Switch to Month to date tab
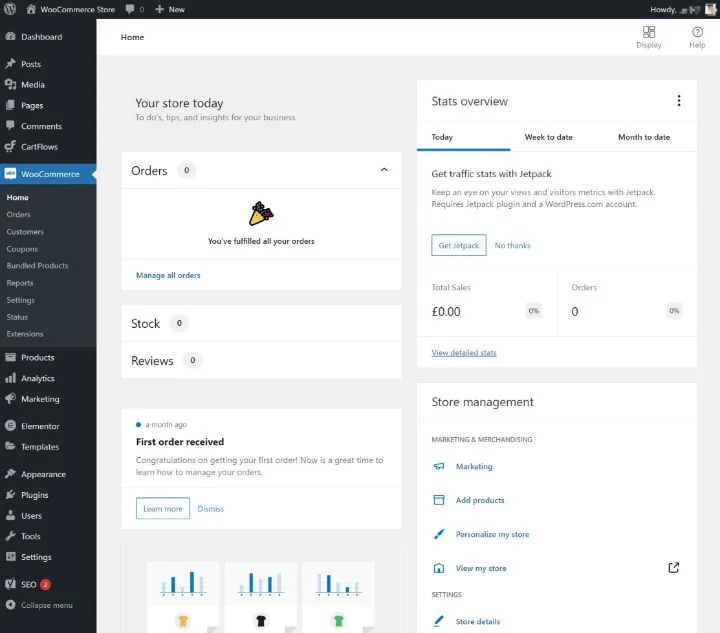Screen dimensions: 720x633 click(x=643, y=137)
